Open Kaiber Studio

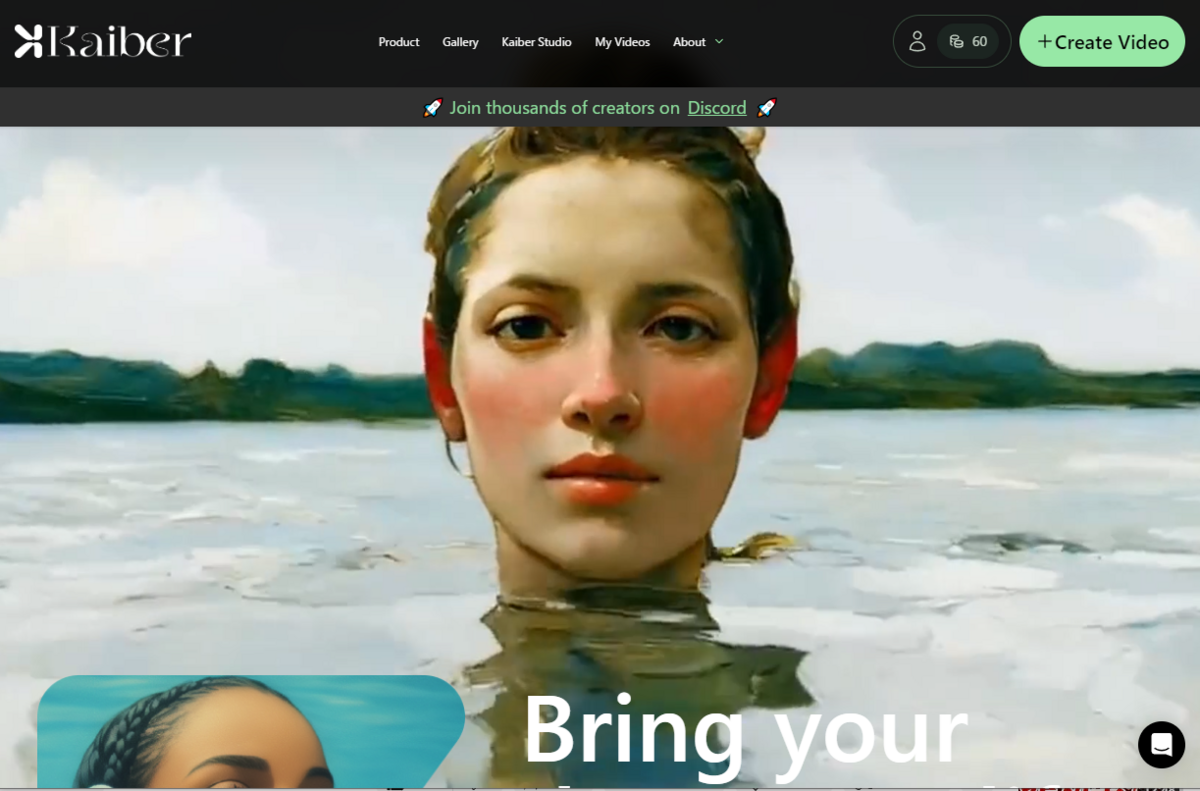(536, 42)
